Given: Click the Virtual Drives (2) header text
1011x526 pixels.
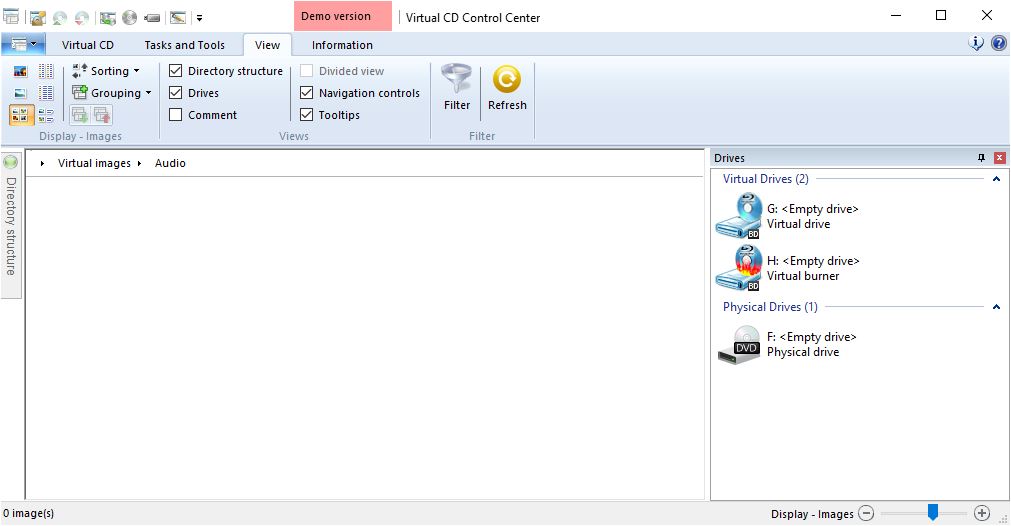Looking at the screenshot, I should 765,179.
